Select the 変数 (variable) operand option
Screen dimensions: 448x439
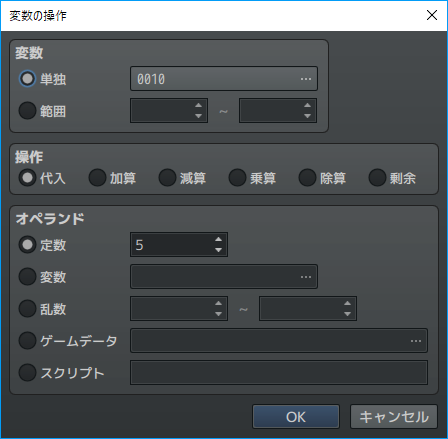point(27,277)
